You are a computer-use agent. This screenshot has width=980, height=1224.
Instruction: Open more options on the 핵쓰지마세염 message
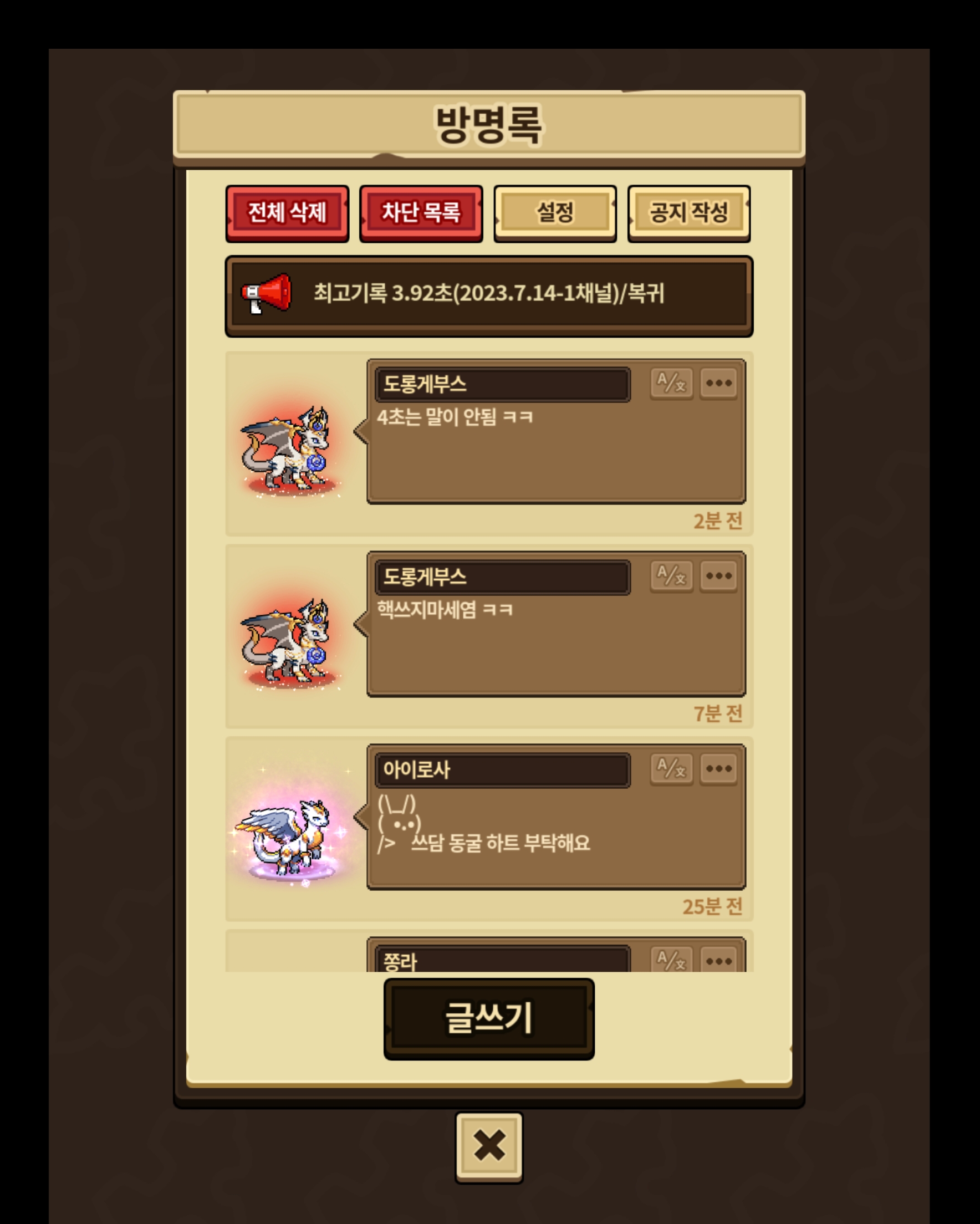coord(718,576)
